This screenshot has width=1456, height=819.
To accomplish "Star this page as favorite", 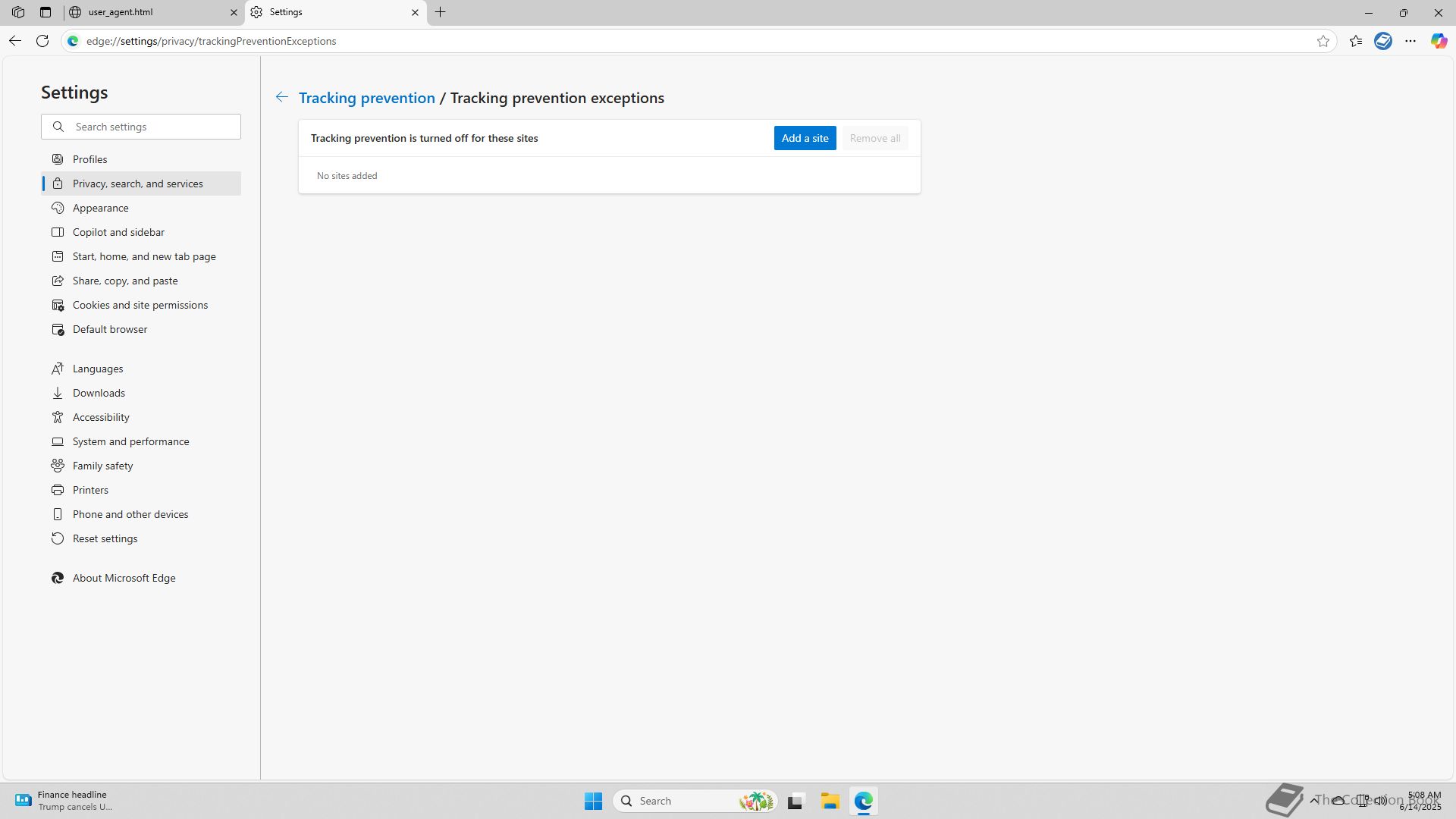I will [x=1323, y=41].
